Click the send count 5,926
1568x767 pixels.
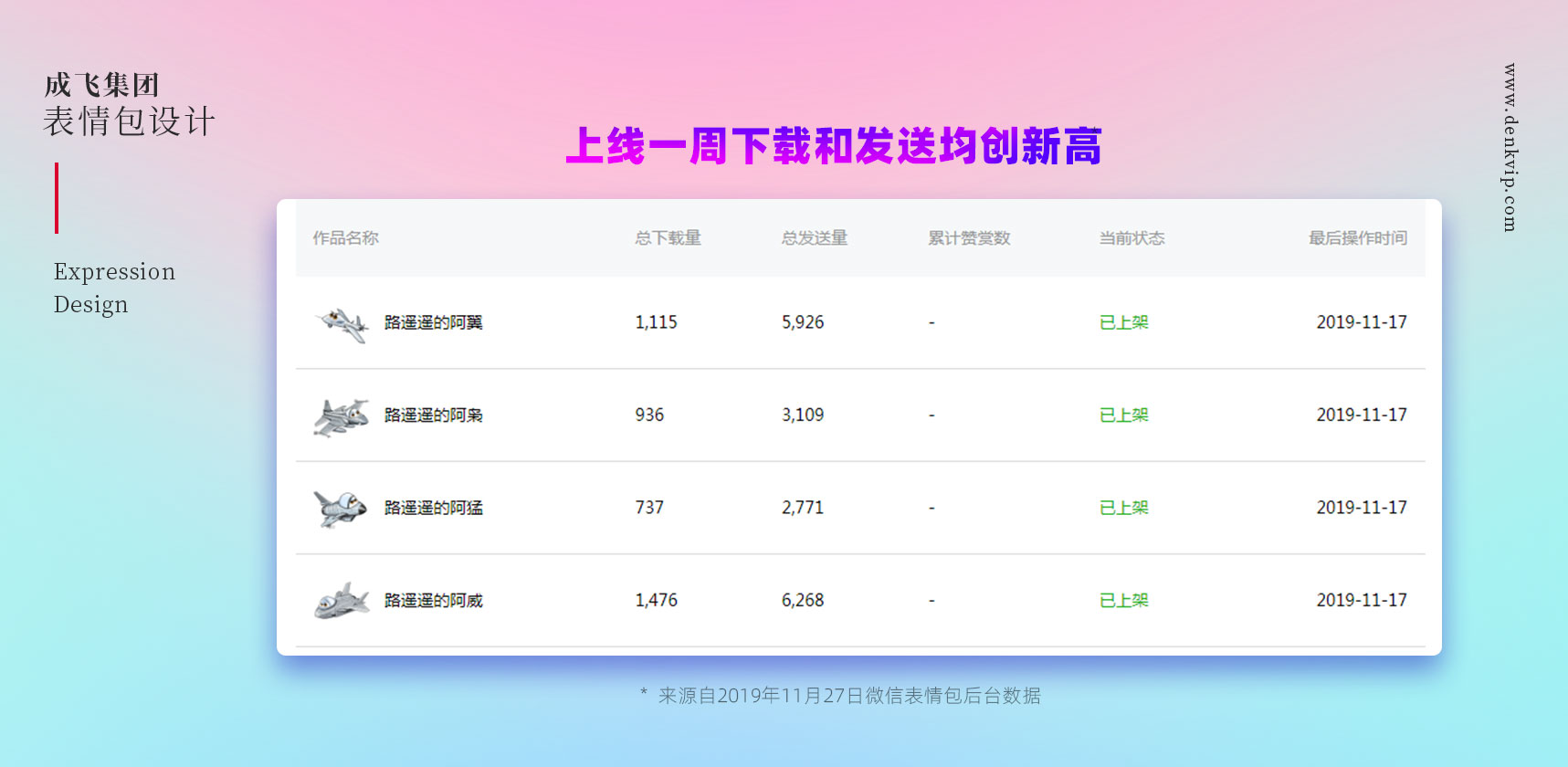(803, 322)
